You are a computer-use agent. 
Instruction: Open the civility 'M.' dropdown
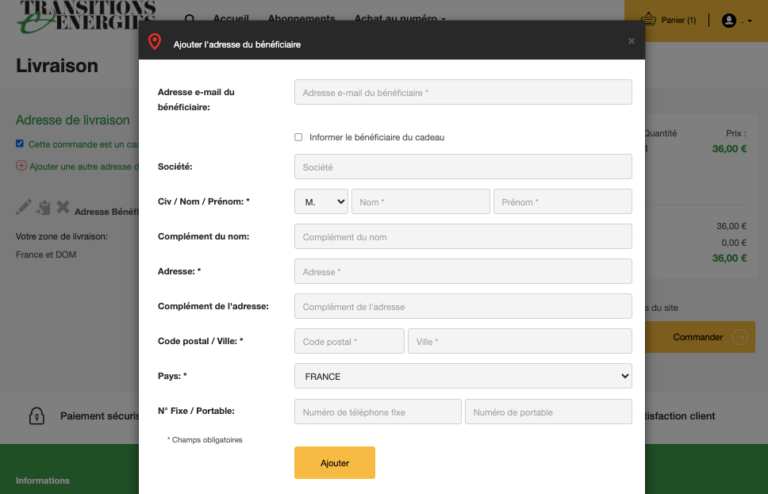(320, 202)
